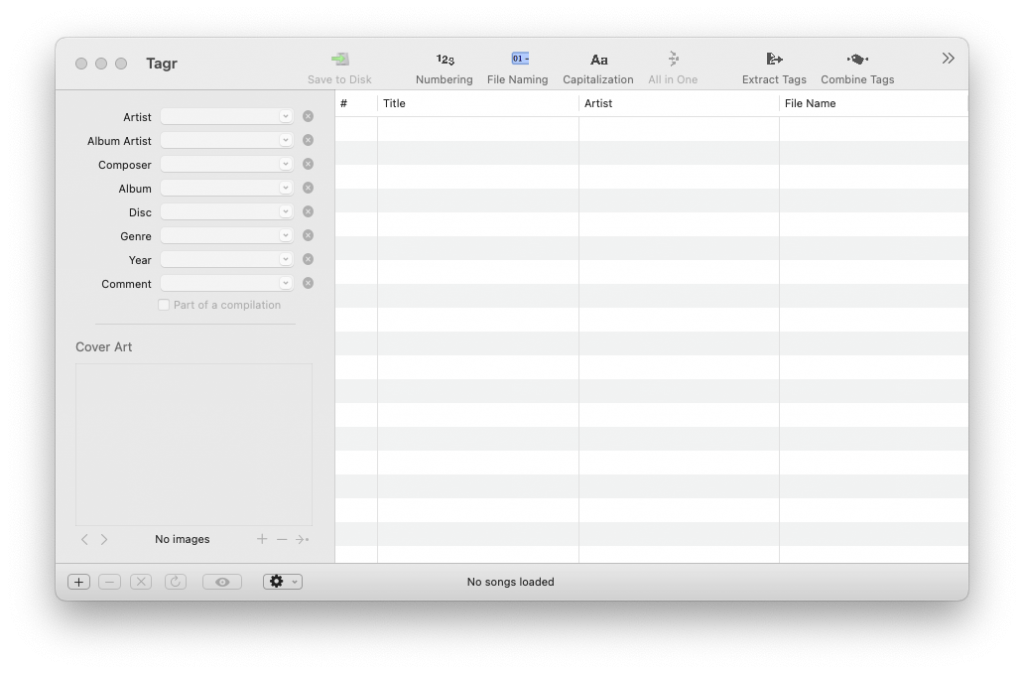Open the Extract Tags tool

(774, 68)
